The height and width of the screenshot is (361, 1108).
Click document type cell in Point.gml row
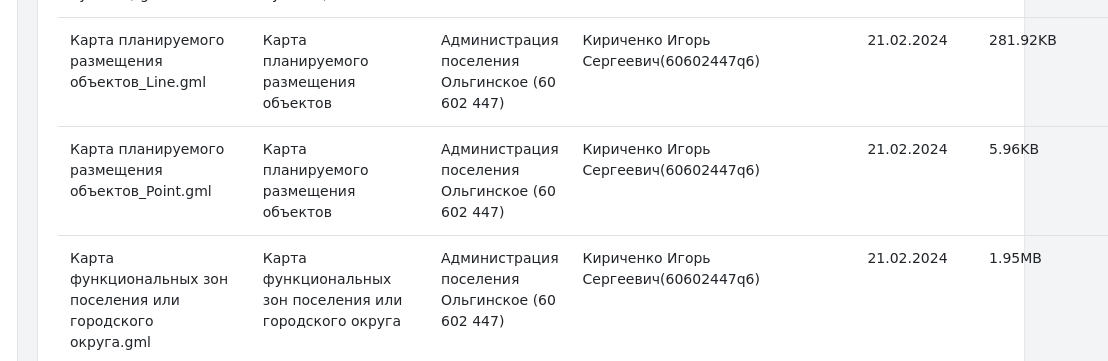315,181
